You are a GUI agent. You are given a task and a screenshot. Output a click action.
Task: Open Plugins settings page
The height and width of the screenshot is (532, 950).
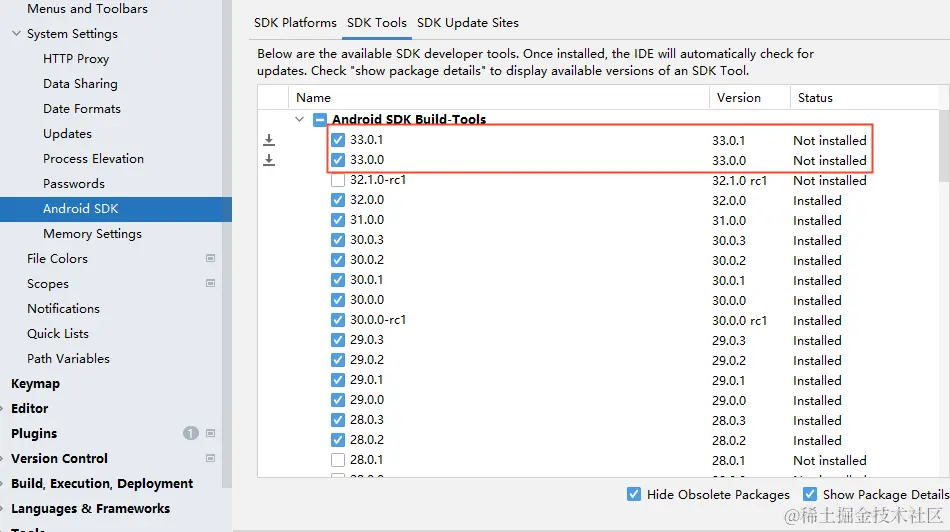[x=34, y=433]
